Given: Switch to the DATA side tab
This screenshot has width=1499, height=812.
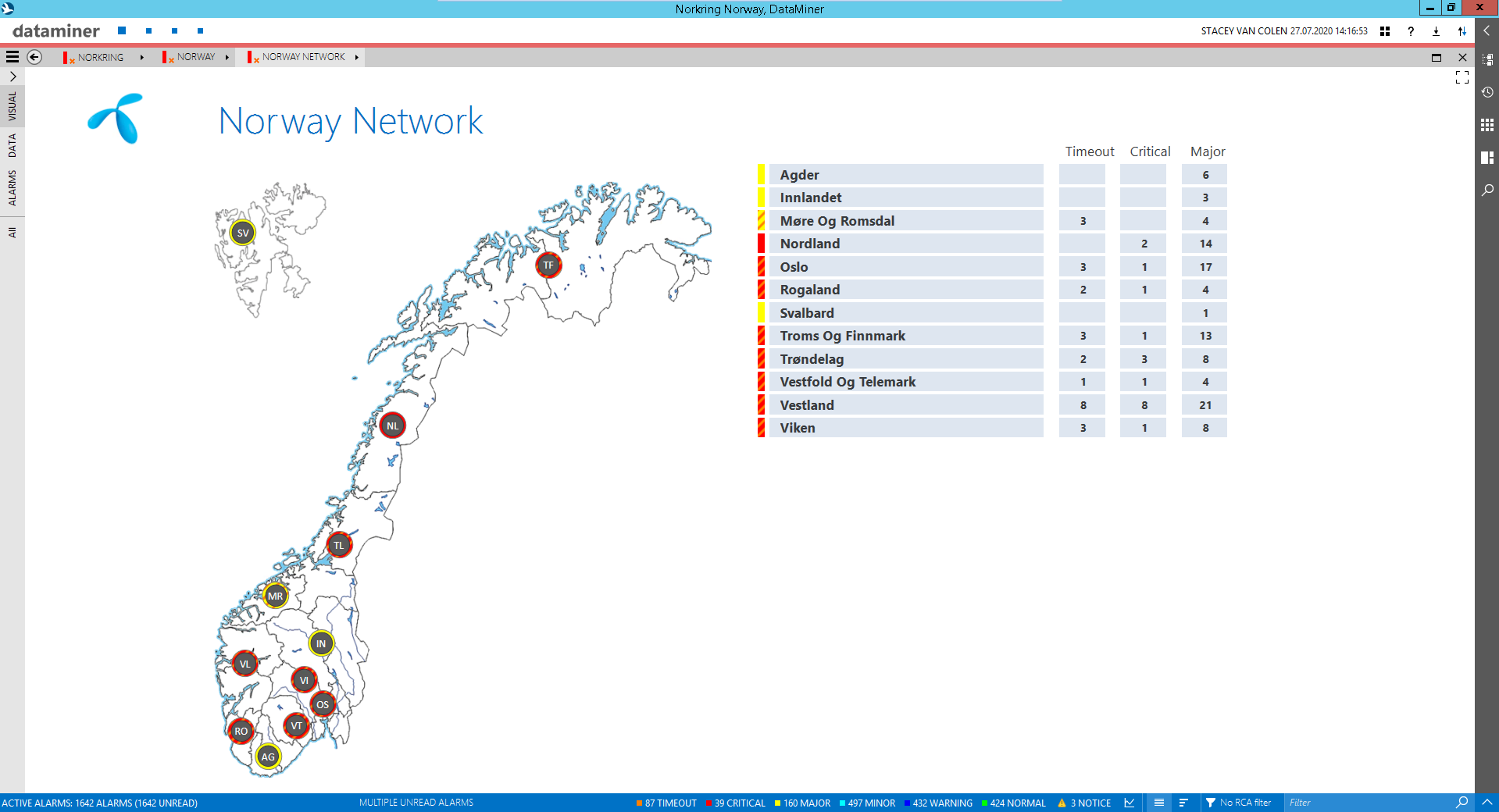Looking at the screenshot, I should coord(12,146).
